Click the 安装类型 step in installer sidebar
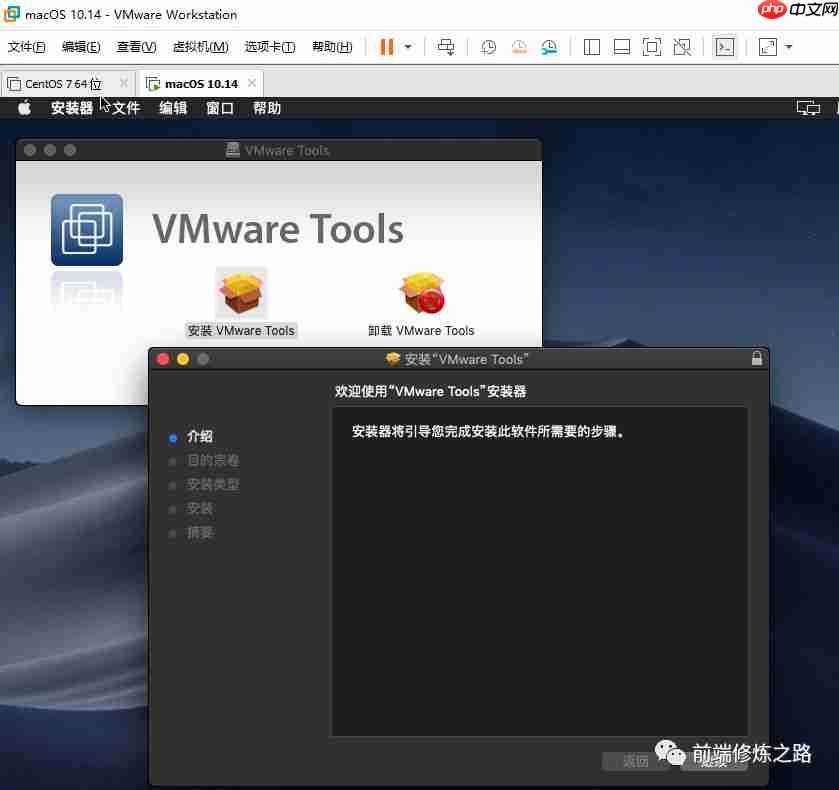 click(x=213, y=485)
